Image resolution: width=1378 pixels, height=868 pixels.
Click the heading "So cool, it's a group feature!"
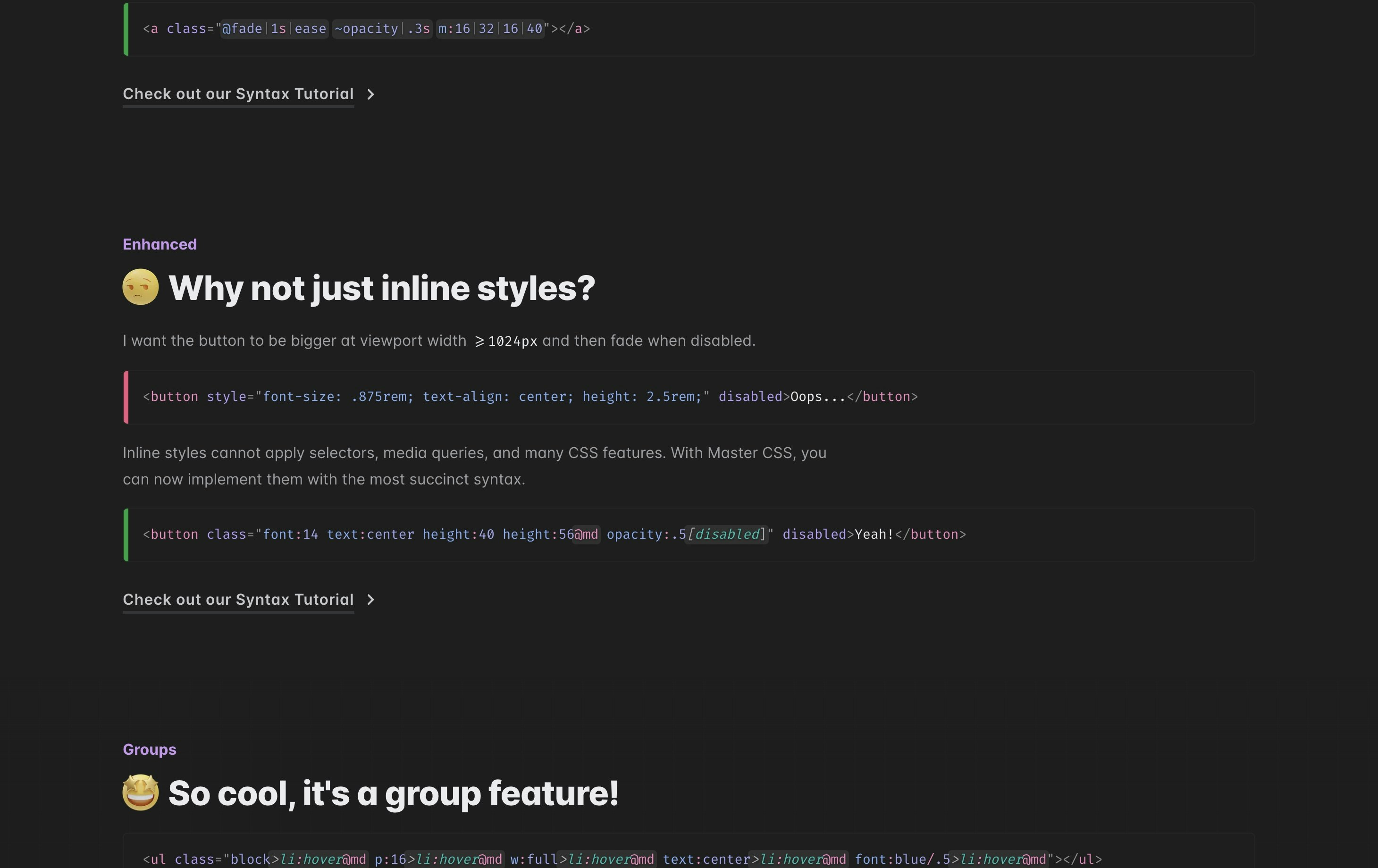393,793
